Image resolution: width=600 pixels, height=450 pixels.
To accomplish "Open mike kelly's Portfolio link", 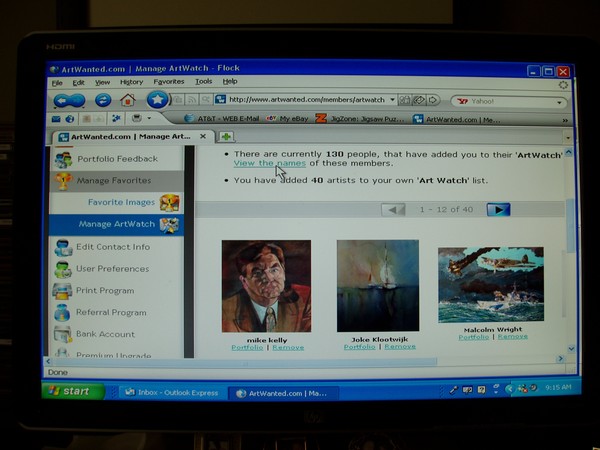I will (x=247, y=347).
